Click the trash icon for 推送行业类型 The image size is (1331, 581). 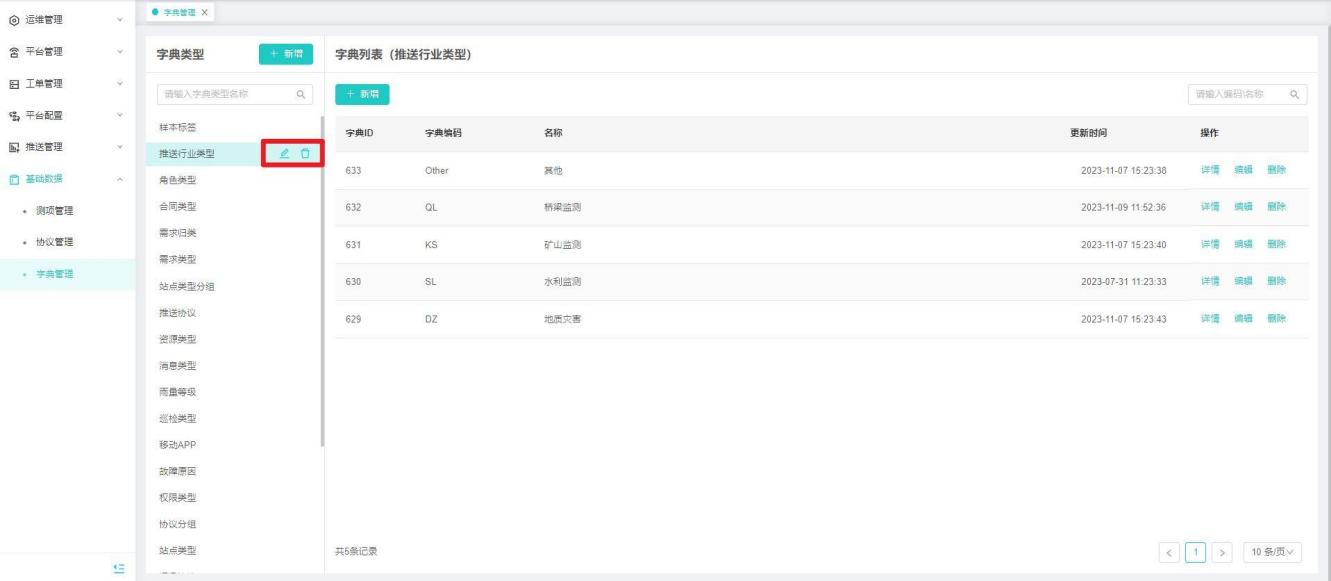[x=305, y=153]
